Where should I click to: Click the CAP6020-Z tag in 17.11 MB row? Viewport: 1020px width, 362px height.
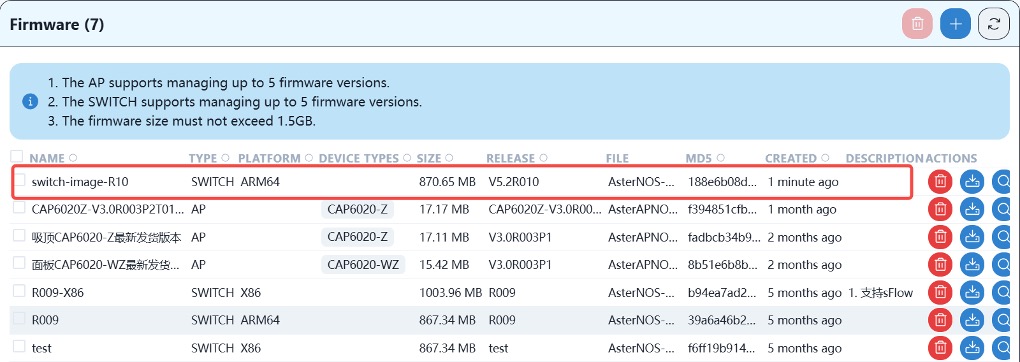pyautogui.click(x=357, y=238)
